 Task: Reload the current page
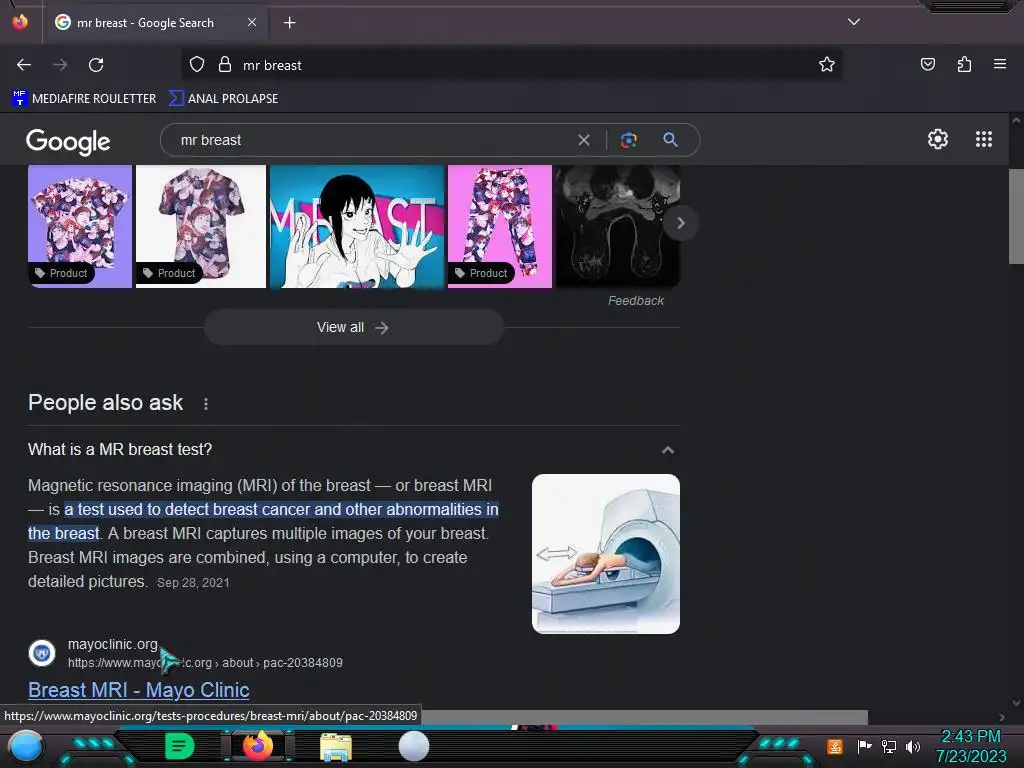[x=96, y=65]
